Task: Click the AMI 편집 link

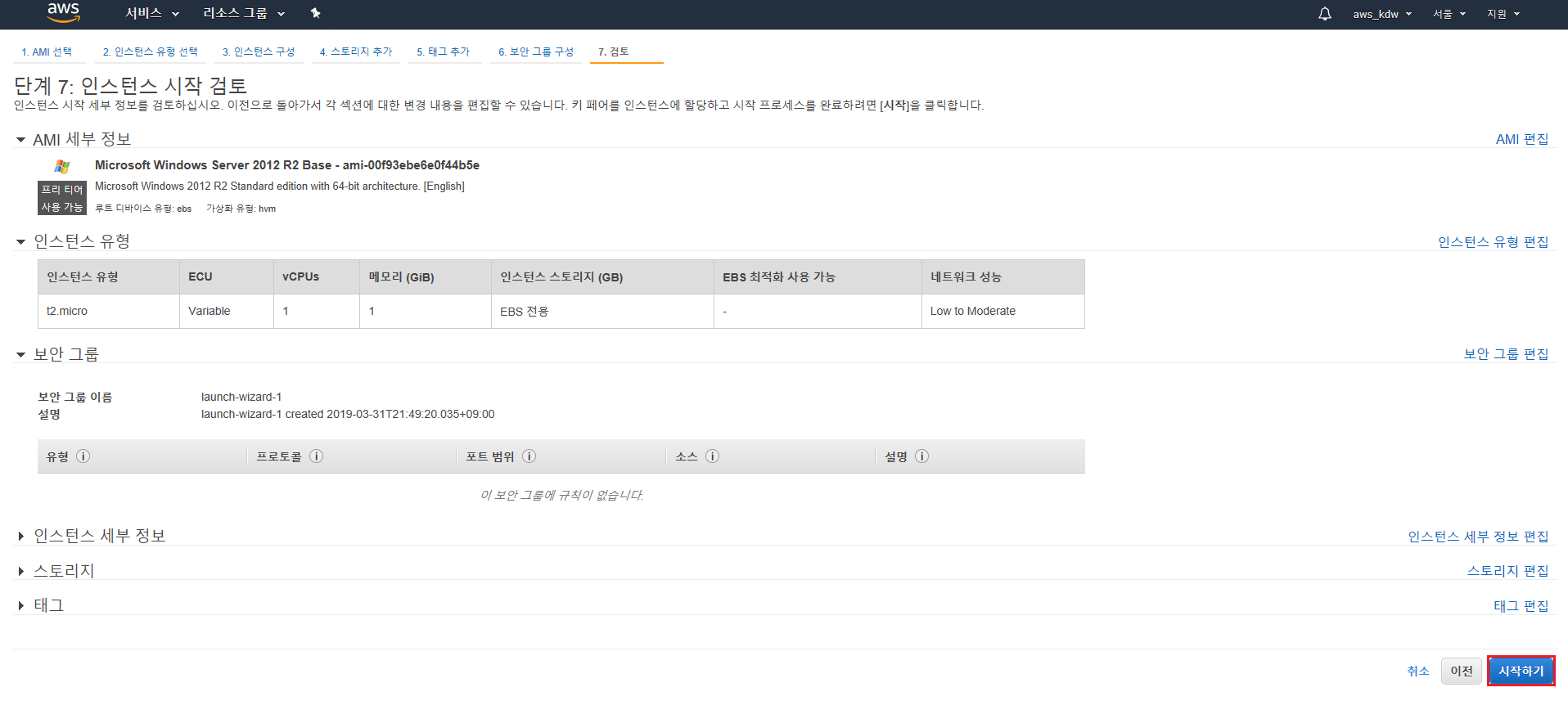Action: point(1522,139)
